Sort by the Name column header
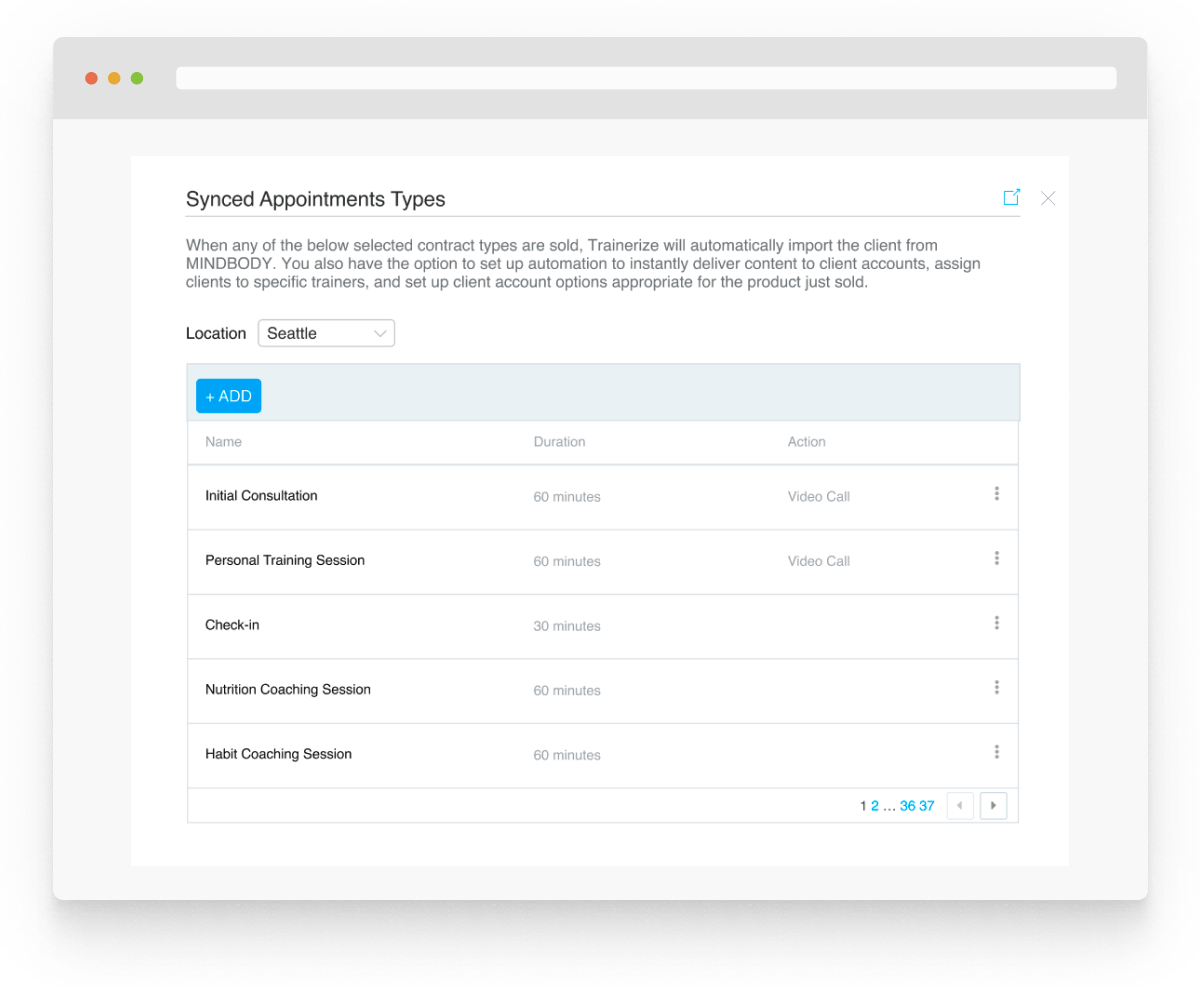This screenshot has height=987, width=1200. (x=223, y=442)
